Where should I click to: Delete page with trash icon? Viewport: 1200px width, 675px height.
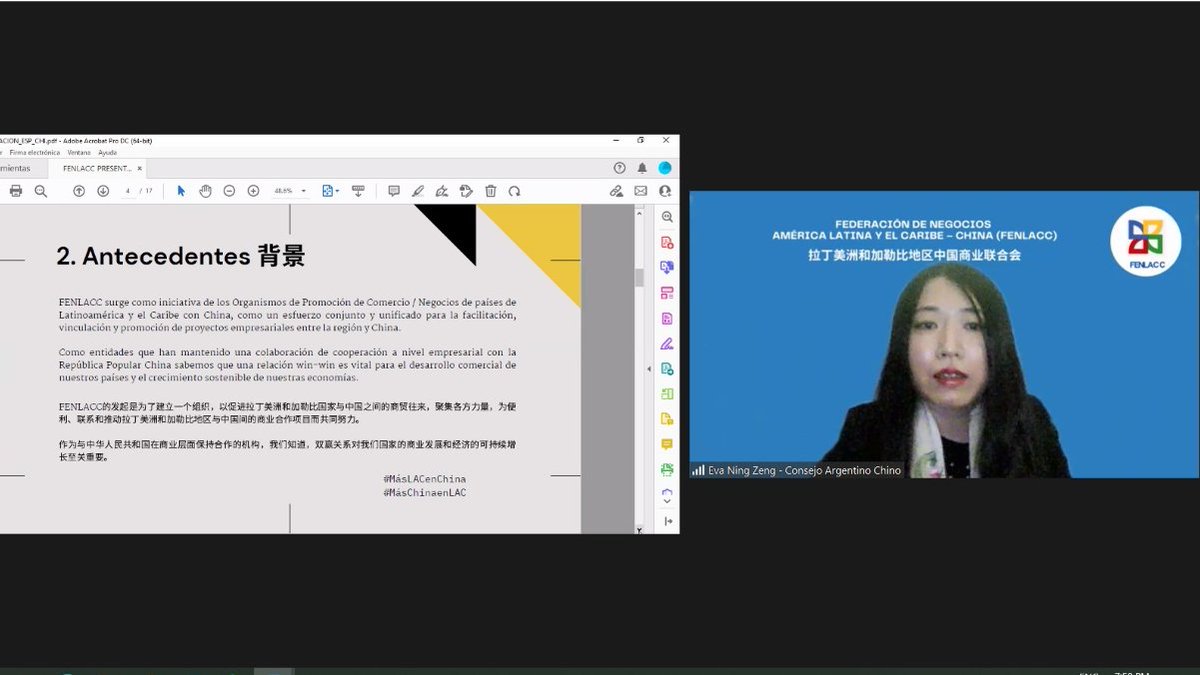490,191
